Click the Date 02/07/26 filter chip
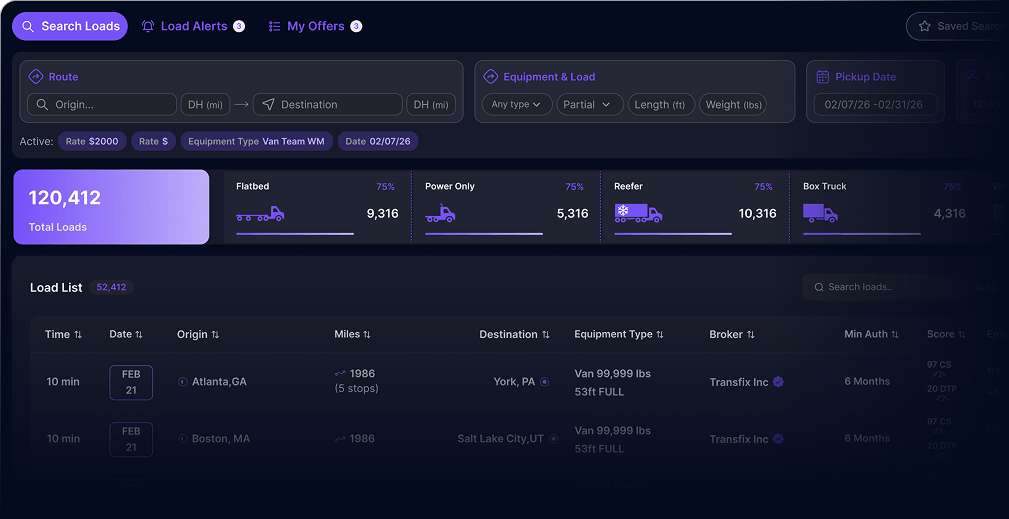Image resolution: width=1009 pixels, height=519 pixels. tap(378, 141)
